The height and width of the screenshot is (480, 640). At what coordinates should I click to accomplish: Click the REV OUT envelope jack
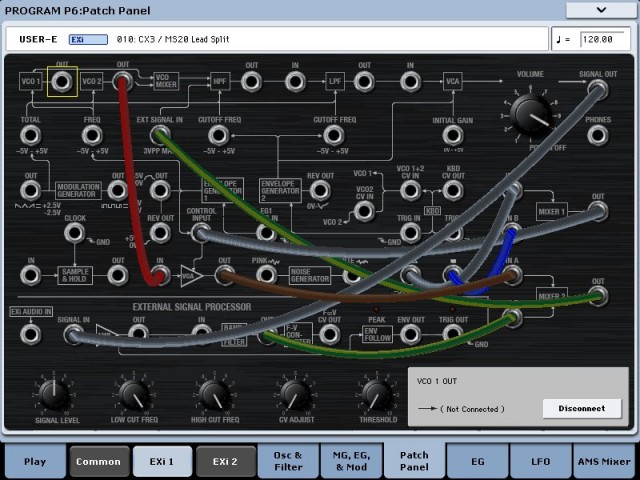click(x=320, y=190)
